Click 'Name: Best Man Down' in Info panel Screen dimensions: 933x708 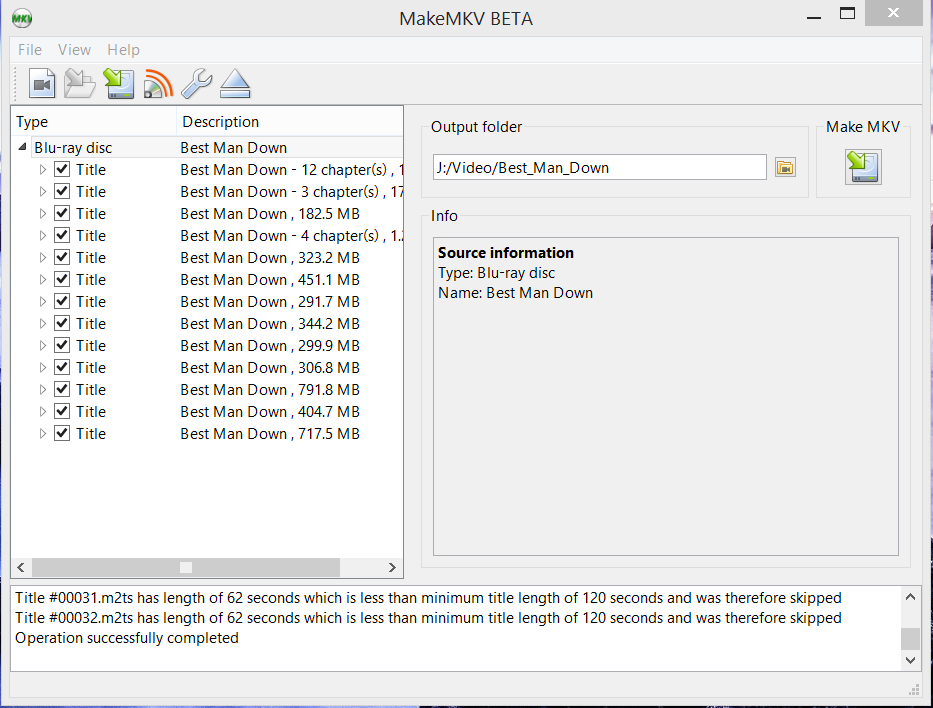point(515,293)
